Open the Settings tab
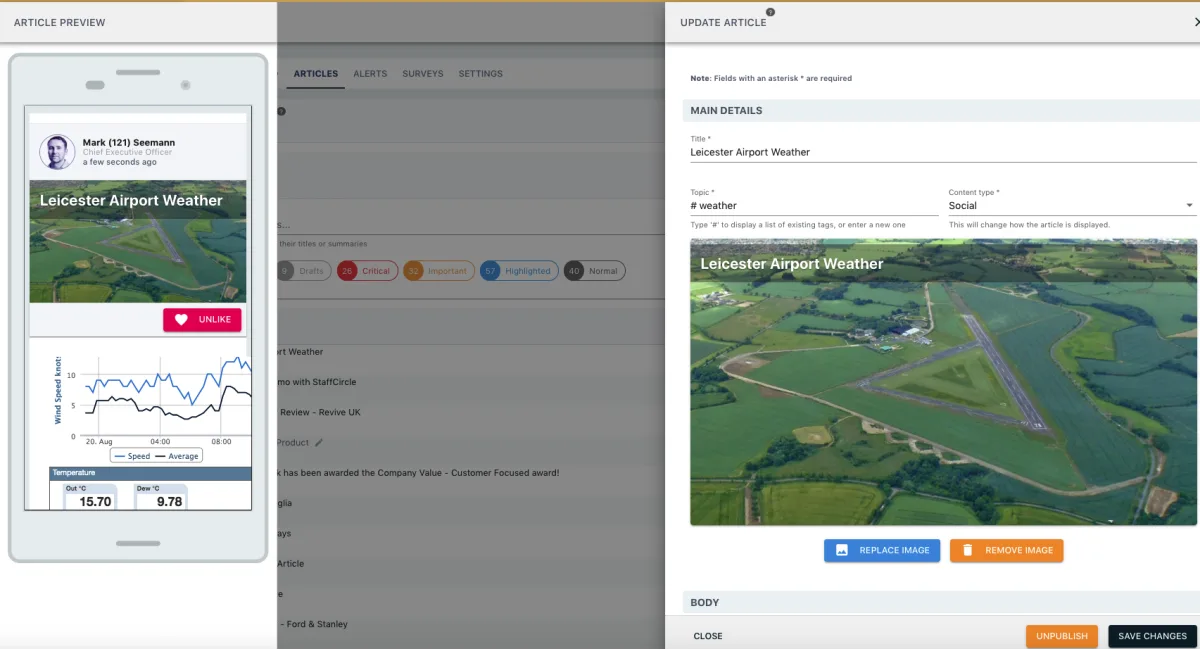The width and height of the screenshot is (1200, 649). [x=481, y=74]
